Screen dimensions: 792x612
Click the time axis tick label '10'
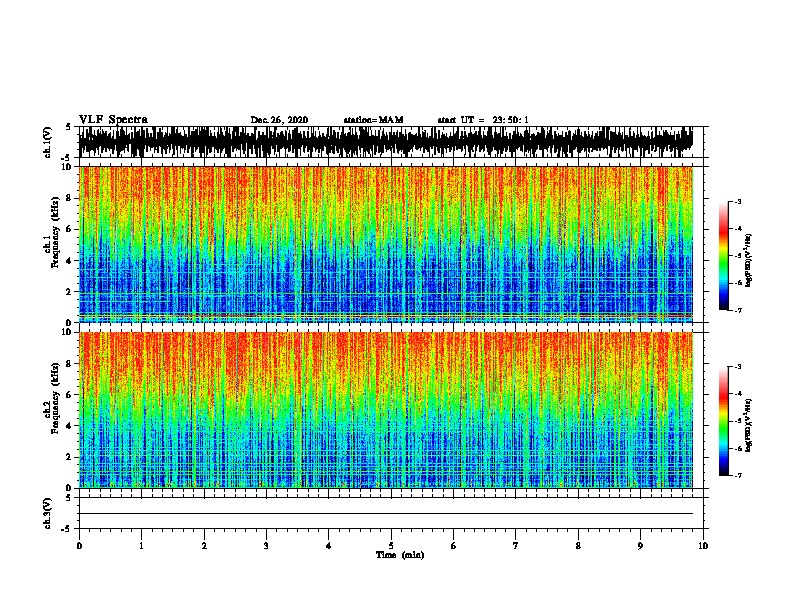tap(703, 546)
